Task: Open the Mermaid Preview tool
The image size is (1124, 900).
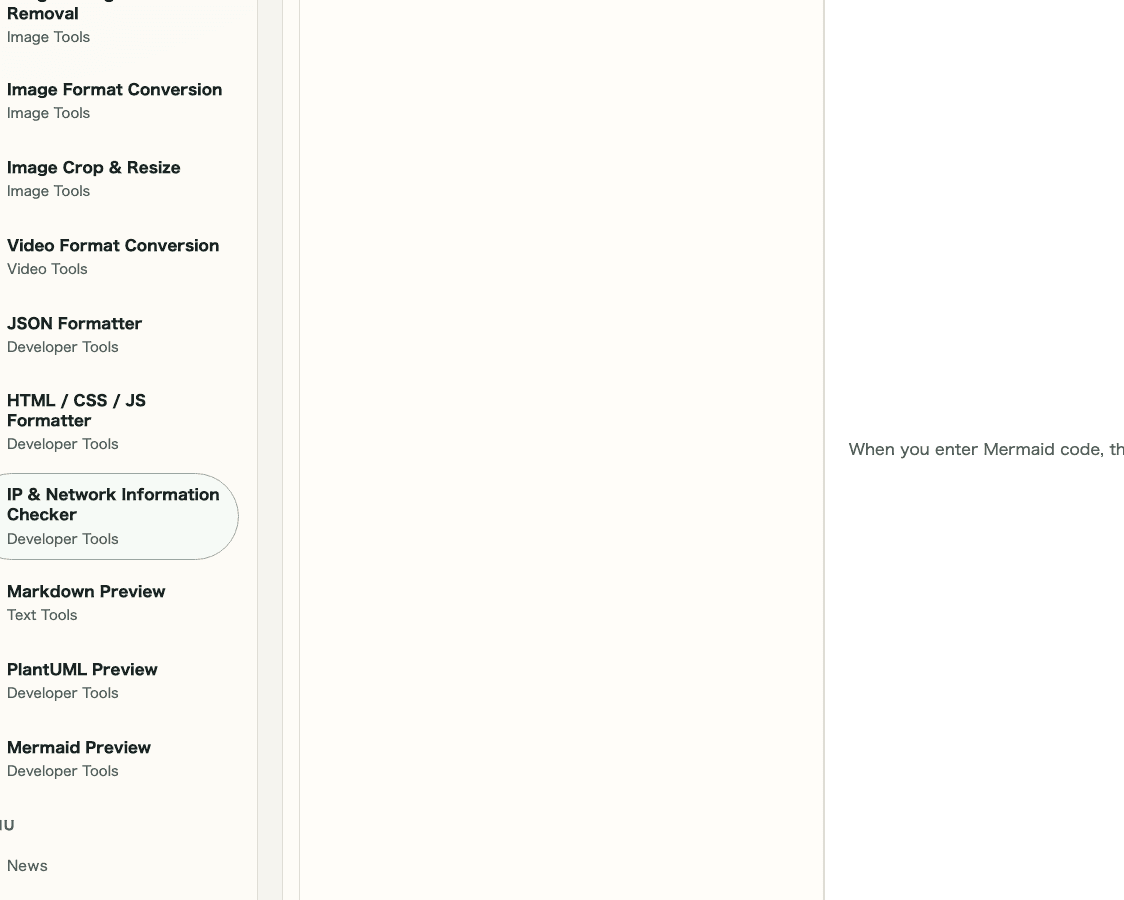Action: click(78, 747)
